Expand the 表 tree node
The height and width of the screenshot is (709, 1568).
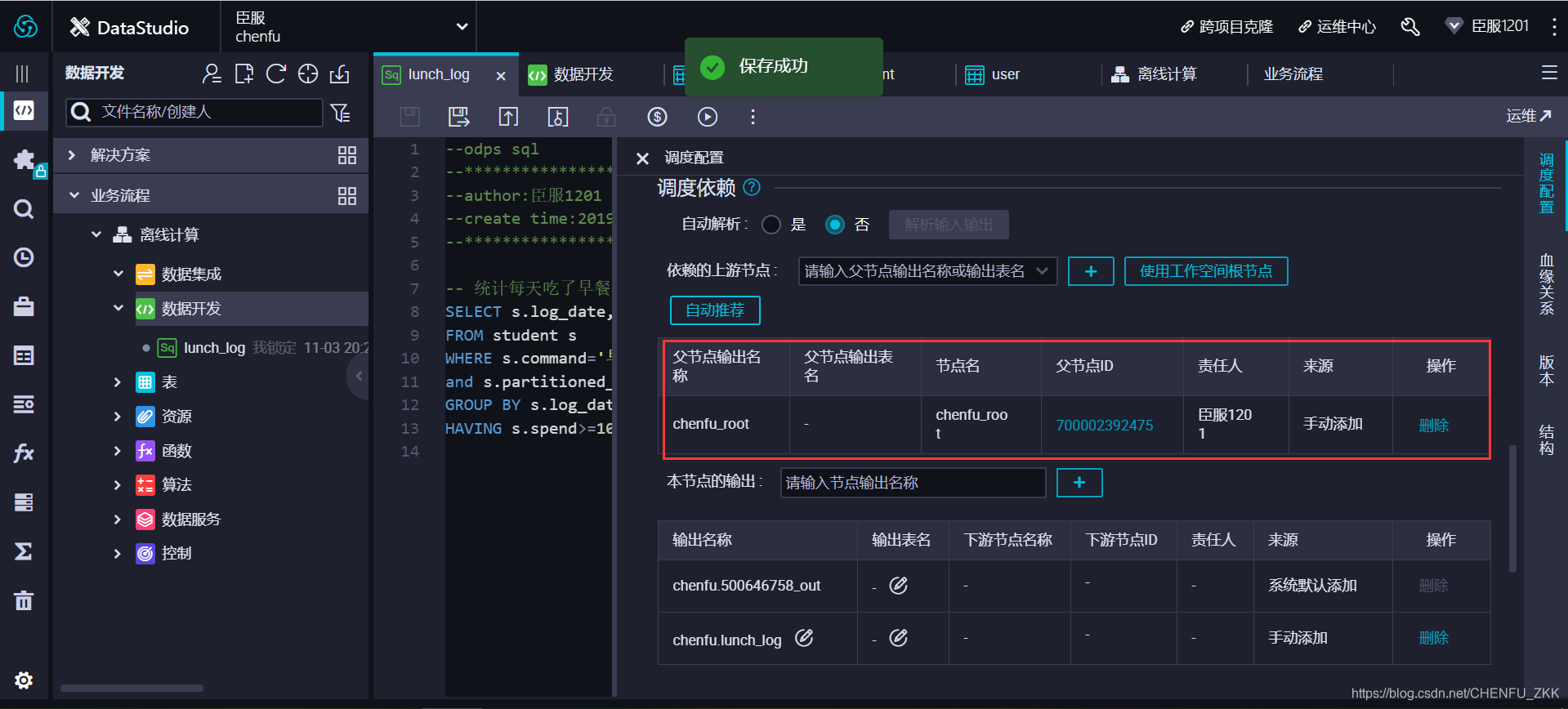pyautogui.click(x=118, y=381)
